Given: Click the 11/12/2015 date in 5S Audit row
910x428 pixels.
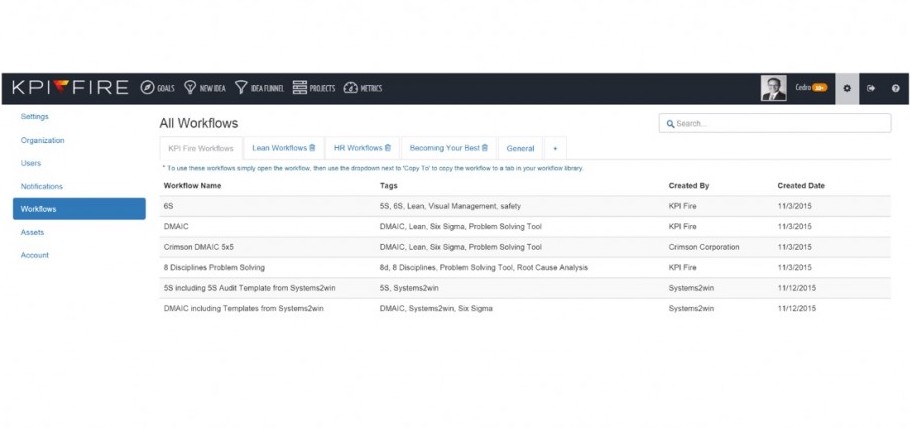Looking at the screenshot, I should click(797, 288).
